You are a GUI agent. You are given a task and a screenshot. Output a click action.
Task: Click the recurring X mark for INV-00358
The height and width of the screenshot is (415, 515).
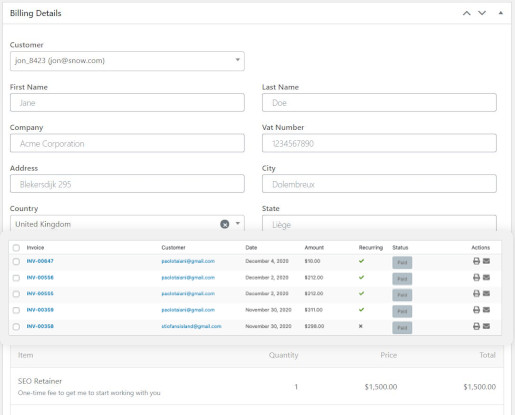coord(361,326)
